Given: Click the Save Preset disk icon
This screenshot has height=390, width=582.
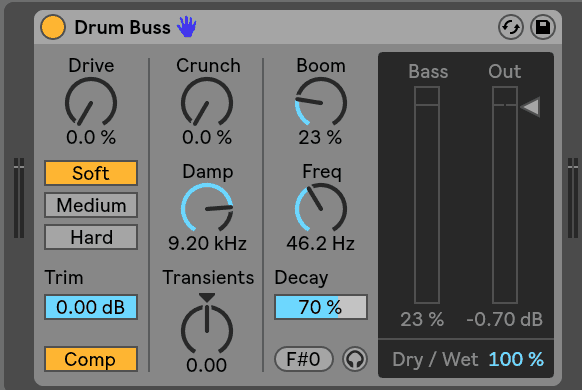Looking at the screenshot, I should click(x=543, y=27).
